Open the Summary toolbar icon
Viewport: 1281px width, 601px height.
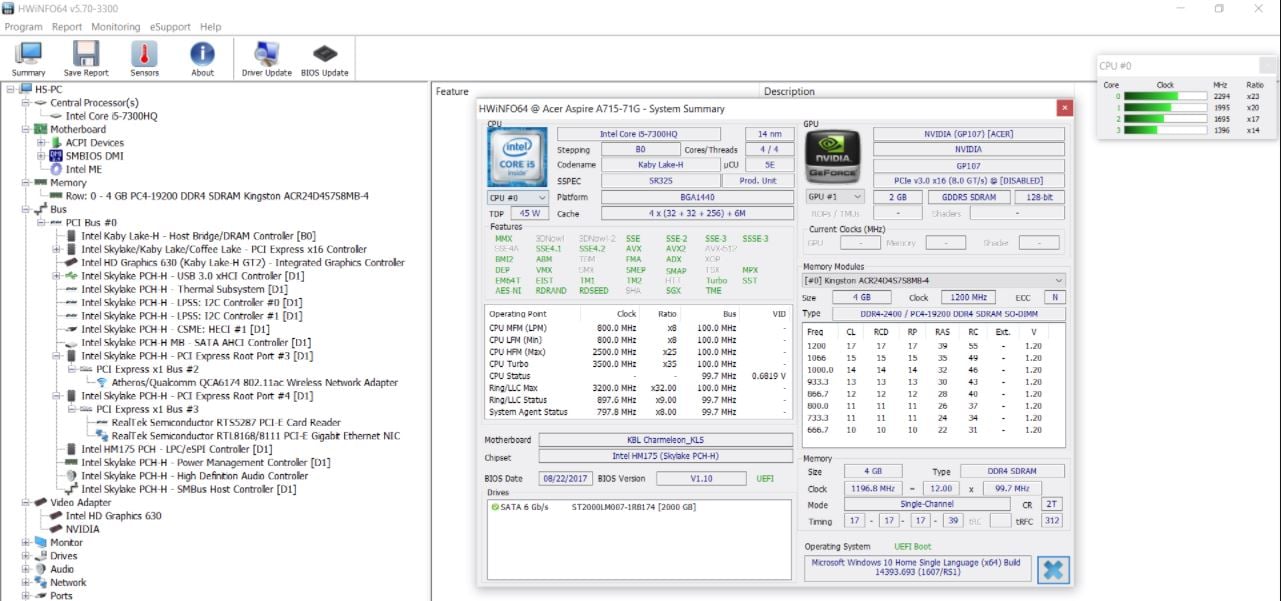[28, 59]
